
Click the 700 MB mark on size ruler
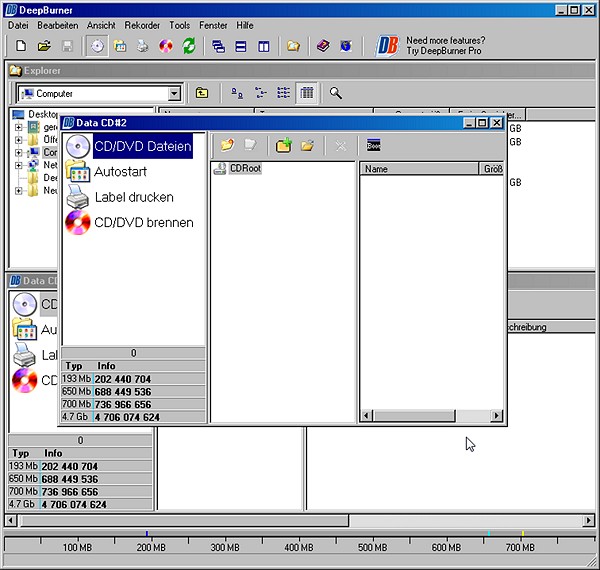(520, 547)
